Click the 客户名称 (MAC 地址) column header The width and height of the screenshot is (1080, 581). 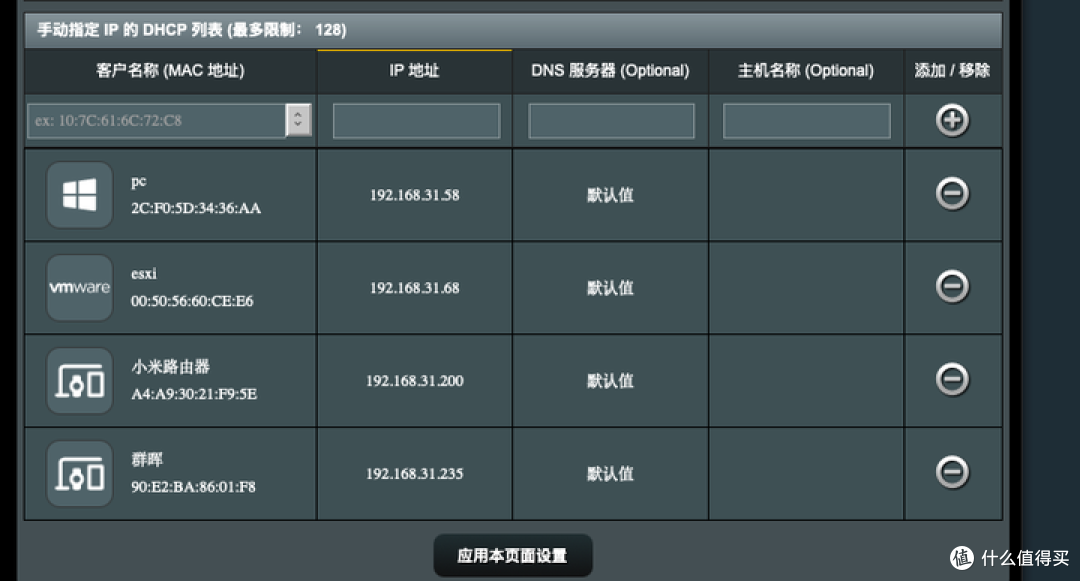coord(170,71)
